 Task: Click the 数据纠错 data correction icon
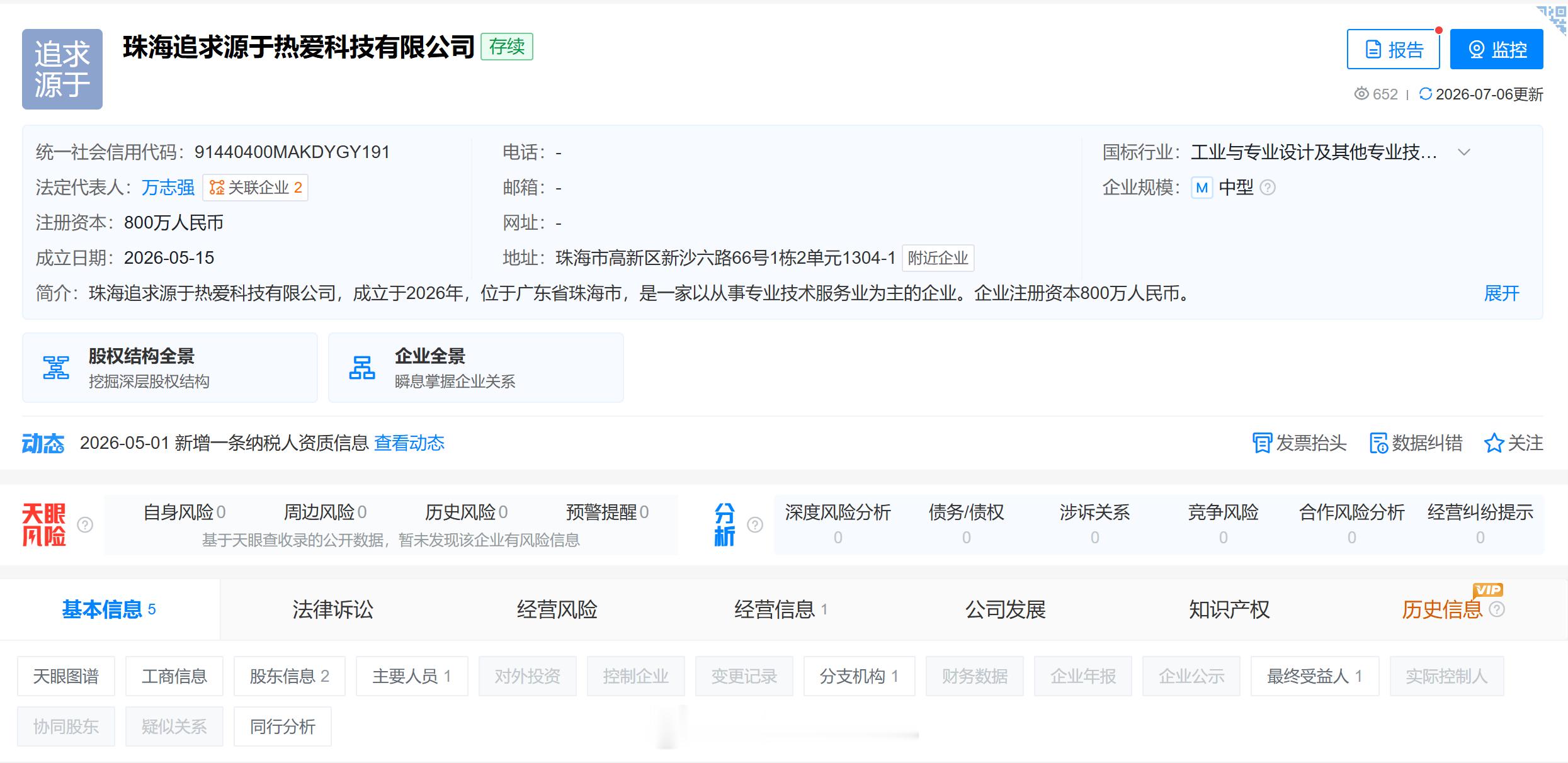pyautogui.click(x=1378, y=443)
